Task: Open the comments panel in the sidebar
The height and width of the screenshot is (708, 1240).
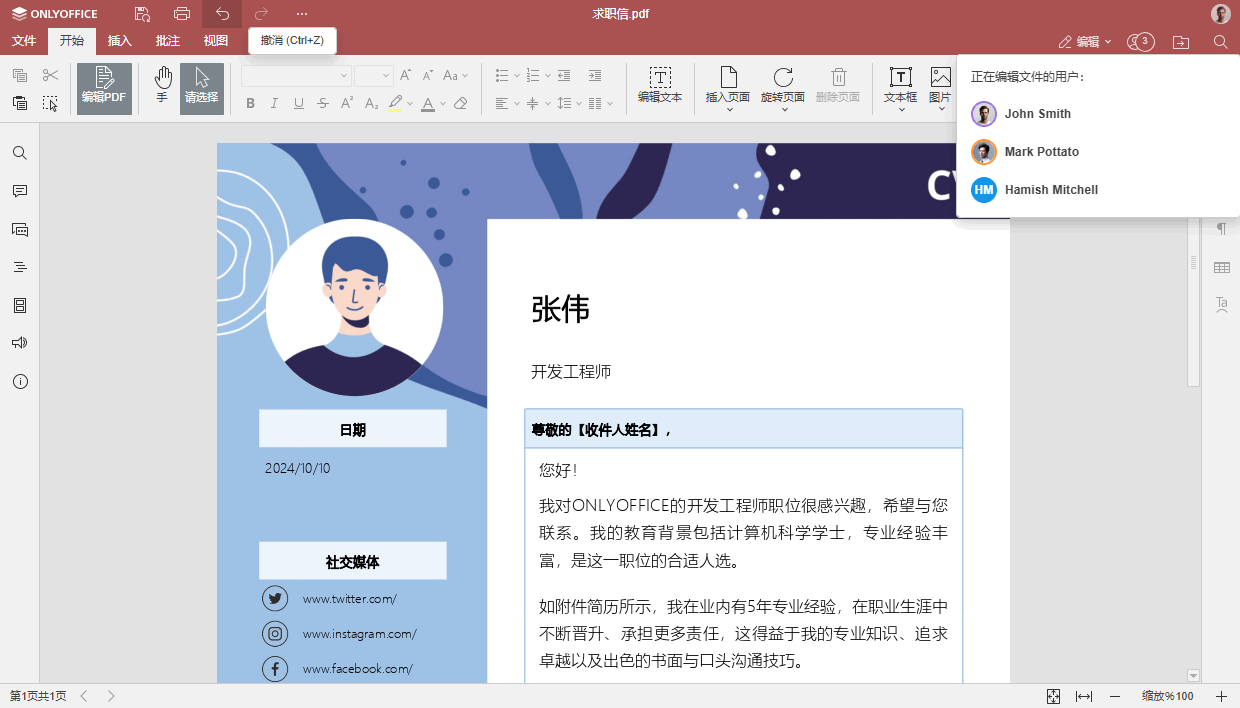Action: point(19,191)
